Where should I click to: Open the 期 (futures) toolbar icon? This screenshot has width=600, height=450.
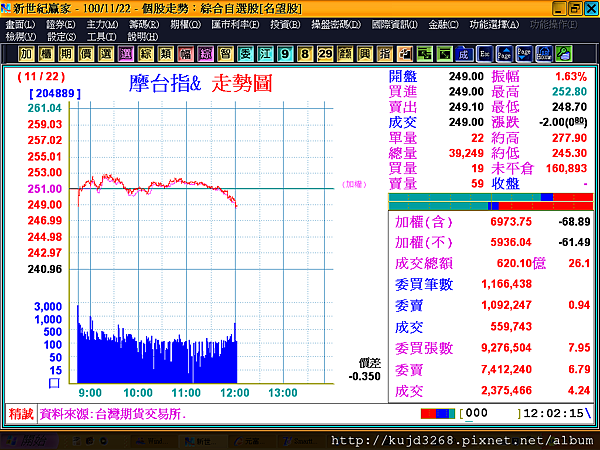tap(66, 54)
